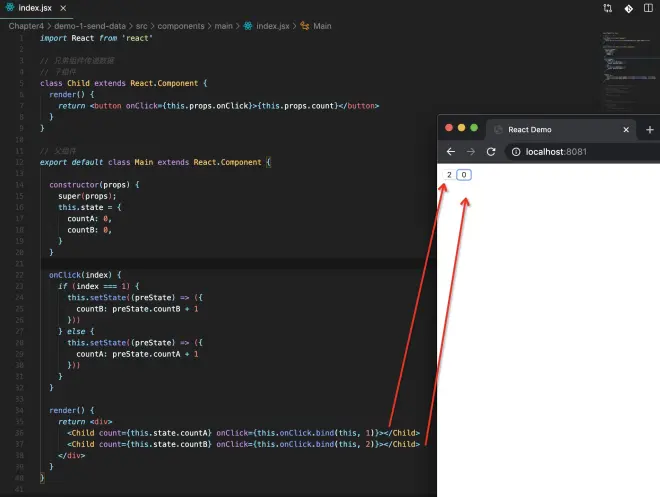
Task: Select the src breadcrumb segment
Action: click(x=141, y=26)
